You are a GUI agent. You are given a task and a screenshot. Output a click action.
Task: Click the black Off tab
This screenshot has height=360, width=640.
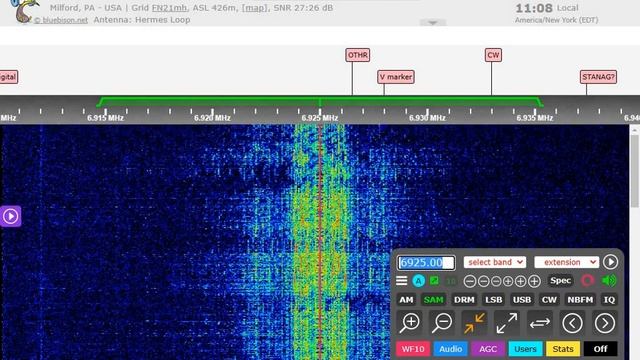600,349
